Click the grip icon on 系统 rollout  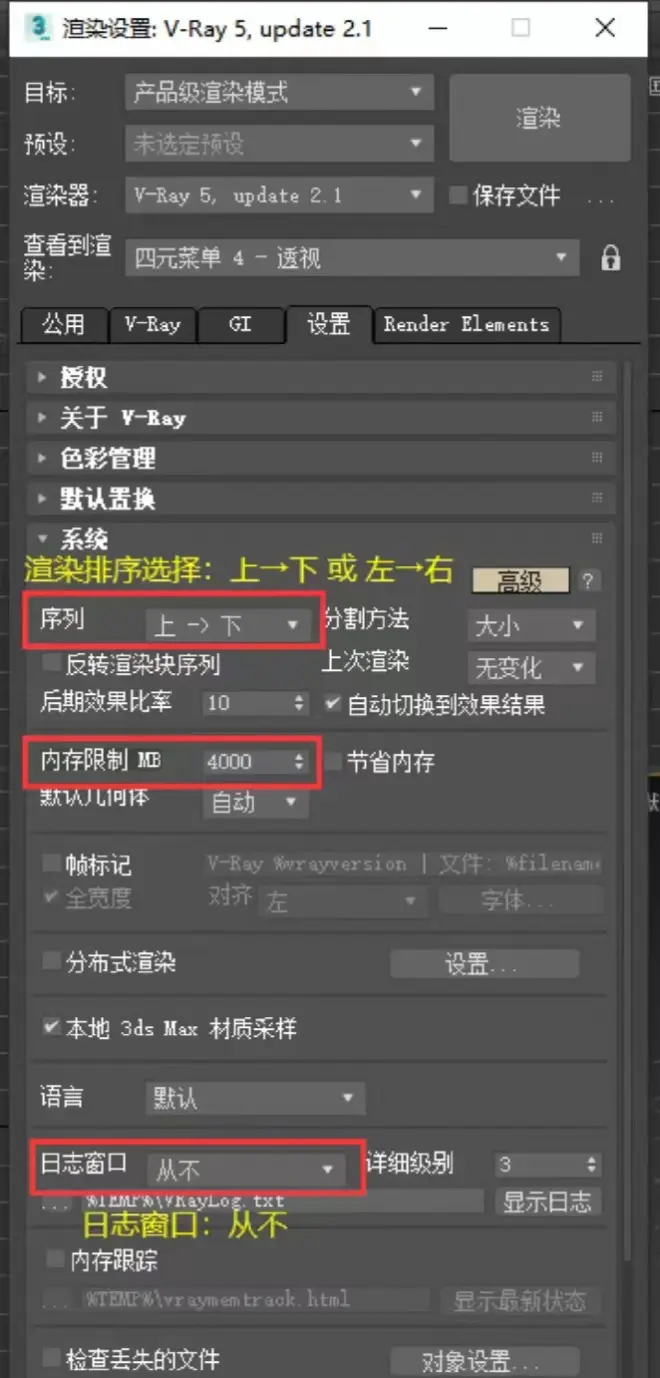tap(597, 538)
